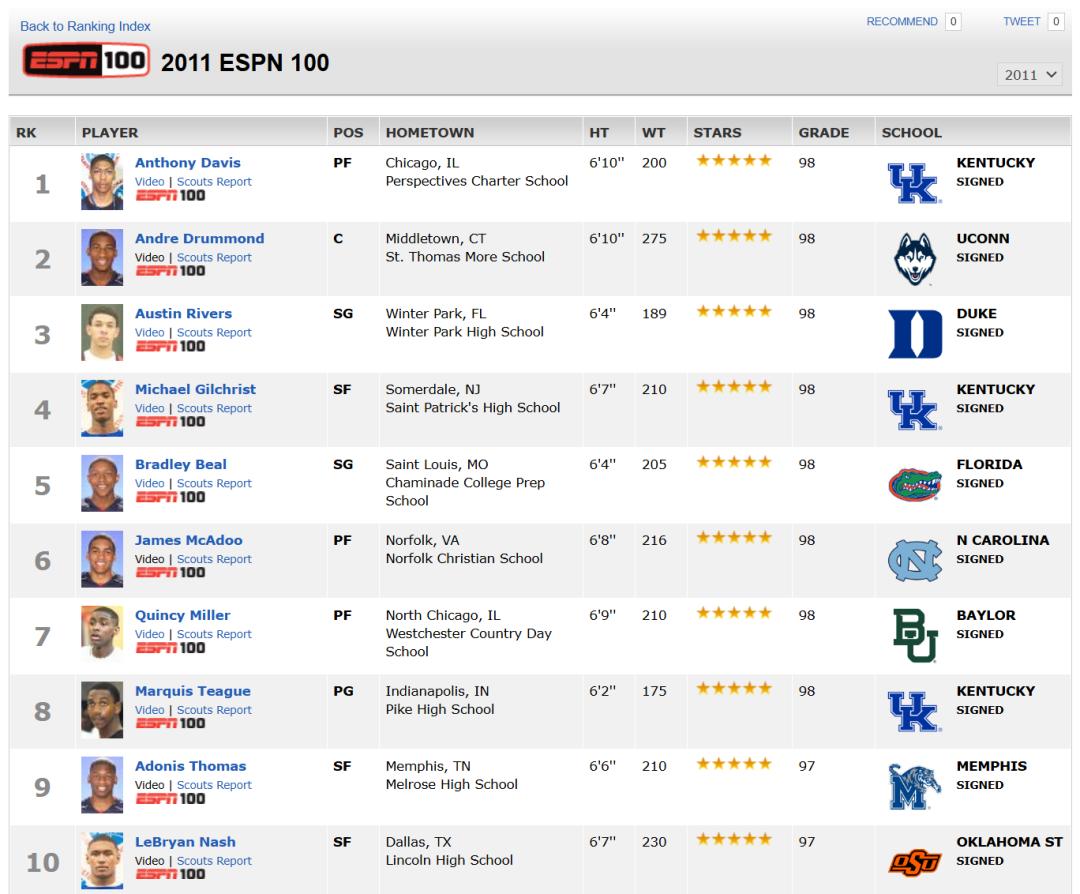Screen dimensions: 1080x894
Task: Open Scouts Report for Quincy Miller
Action: coord(214,634)
